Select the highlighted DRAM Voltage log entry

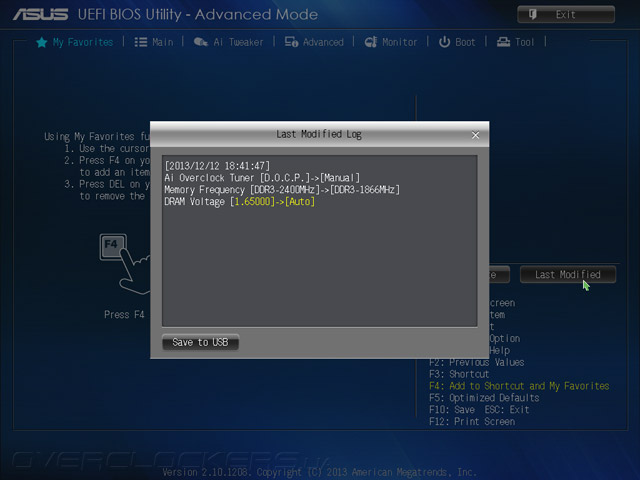(240, 202)
